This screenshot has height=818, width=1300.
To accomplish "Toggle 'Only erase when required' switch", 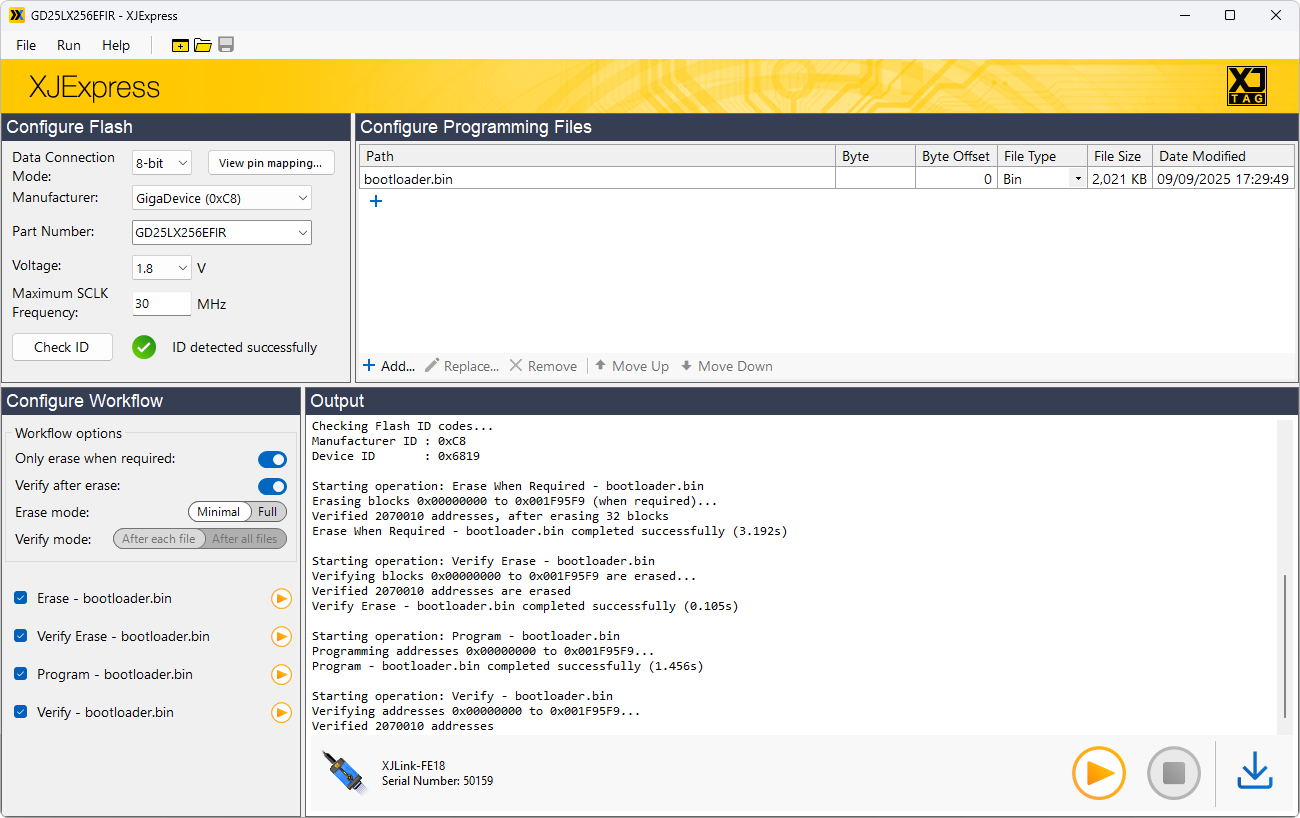I will click(x=272, y=460).
